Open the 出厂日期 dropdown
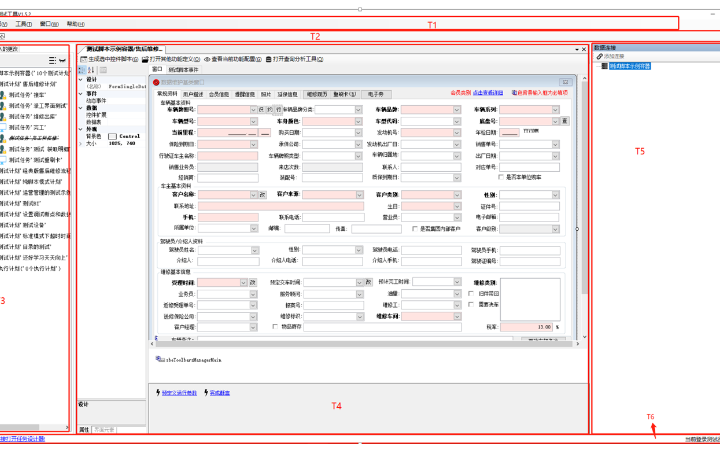The width and height of the screenshot is (720, 450). (556, 156)
